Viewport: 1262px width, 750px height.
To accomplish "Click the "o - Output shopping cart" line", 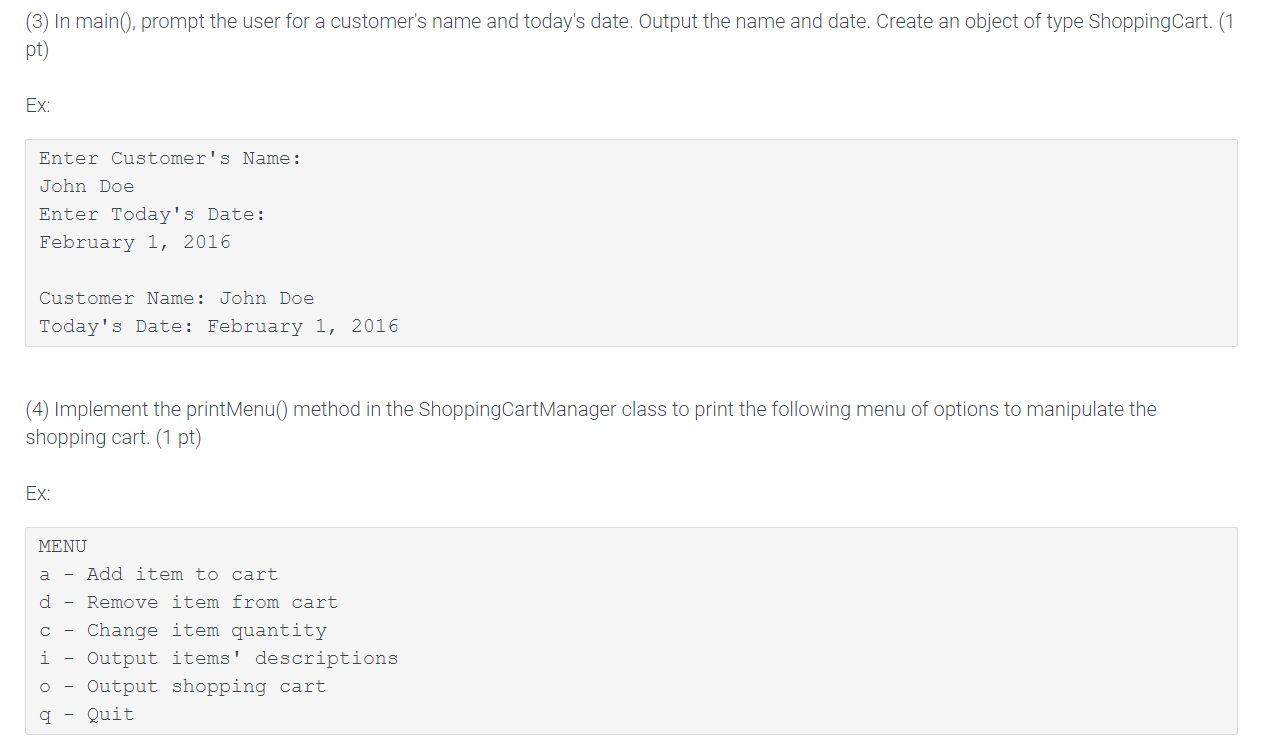I will pos(183,686).
